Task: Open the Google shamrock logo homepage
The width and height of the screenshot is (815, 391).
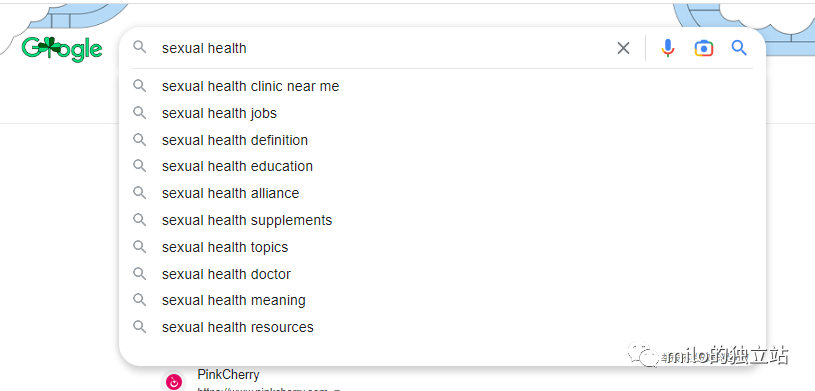Action: click(62, 49)
